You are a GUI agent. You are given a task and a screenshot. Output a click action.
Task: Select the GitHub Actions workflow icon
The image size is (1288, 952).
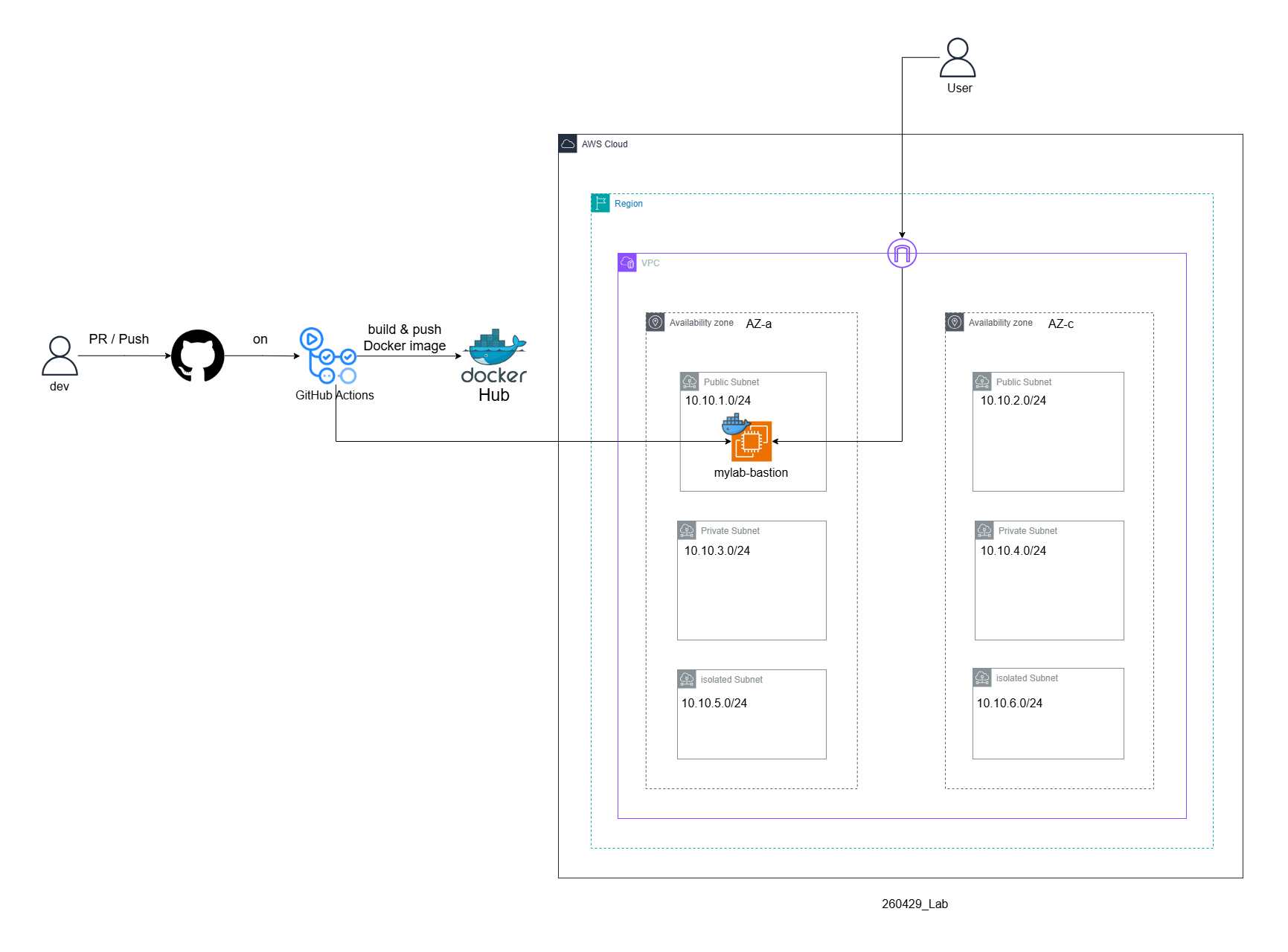tap(328, 356)
